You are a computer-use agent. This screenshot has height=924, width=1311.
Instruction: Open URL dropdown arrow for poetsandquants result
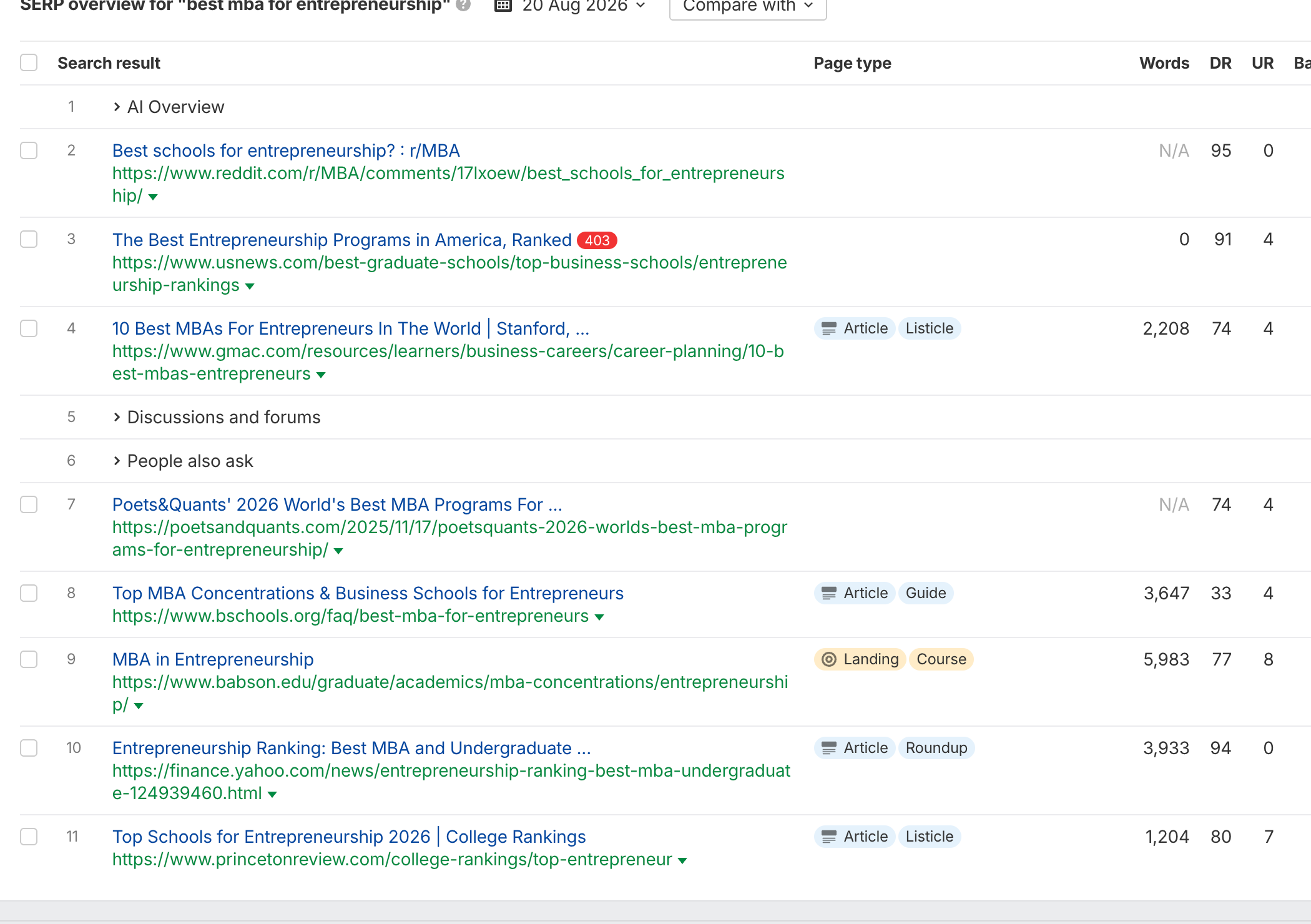pos(338,551)
